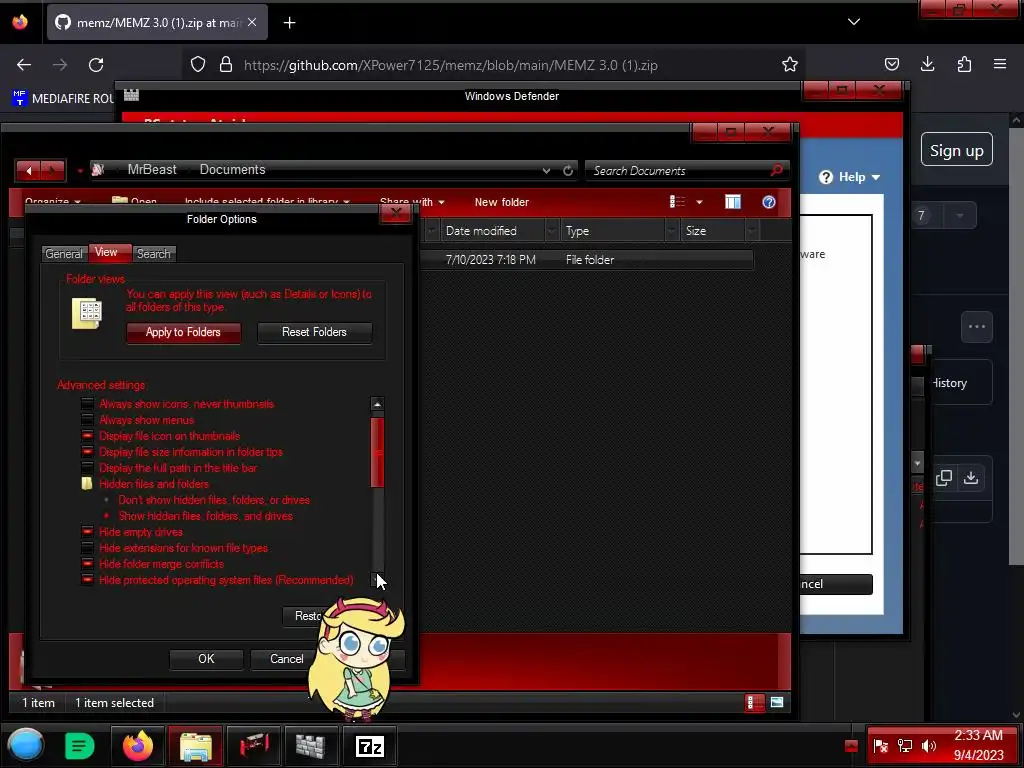Create a New folder in Explorer
This screenshot has height=768, width=1024.
pos(502,202)
